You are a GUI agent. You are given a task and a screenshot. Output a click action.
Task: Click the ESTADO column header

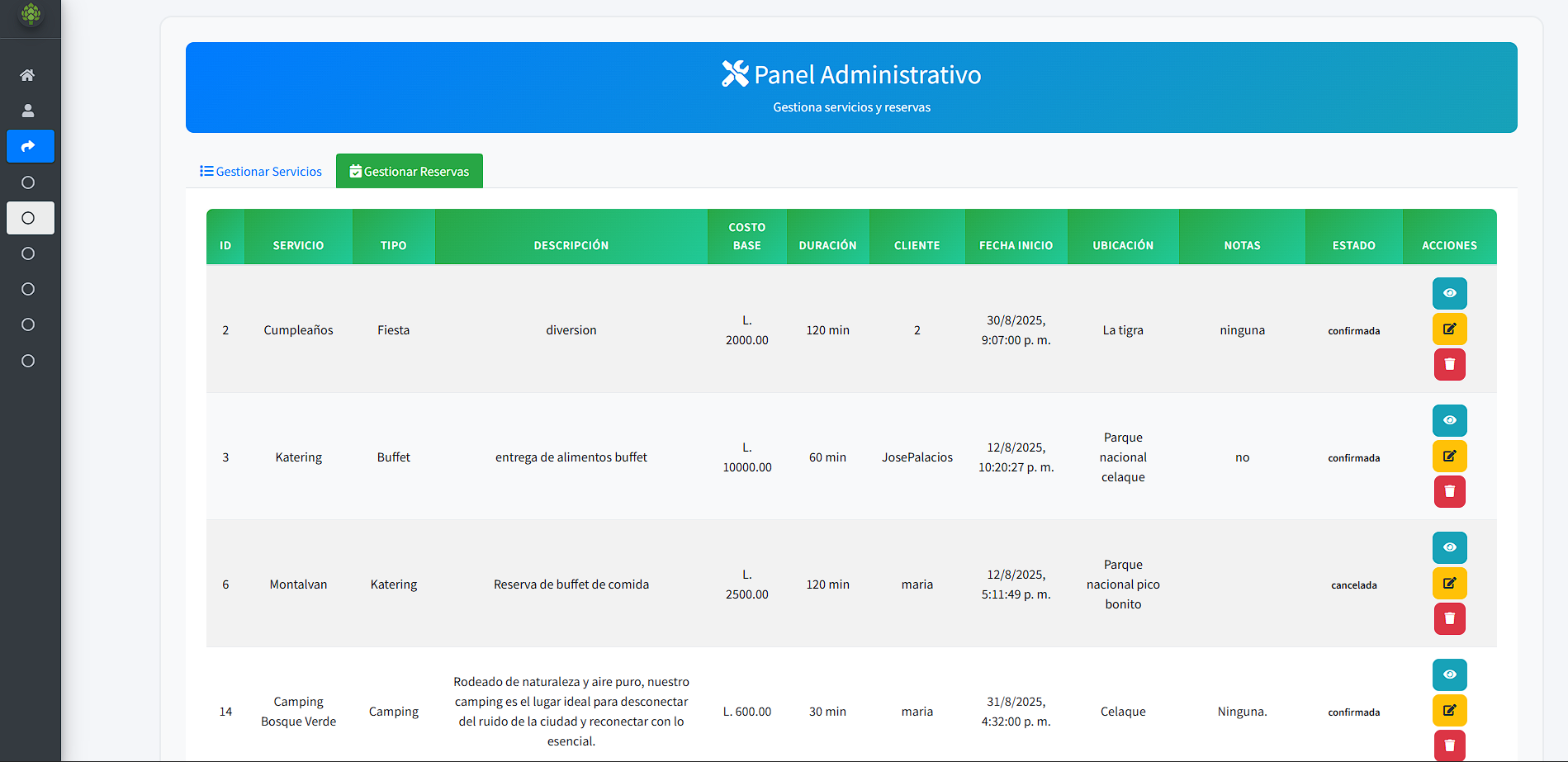point(1353,244)
